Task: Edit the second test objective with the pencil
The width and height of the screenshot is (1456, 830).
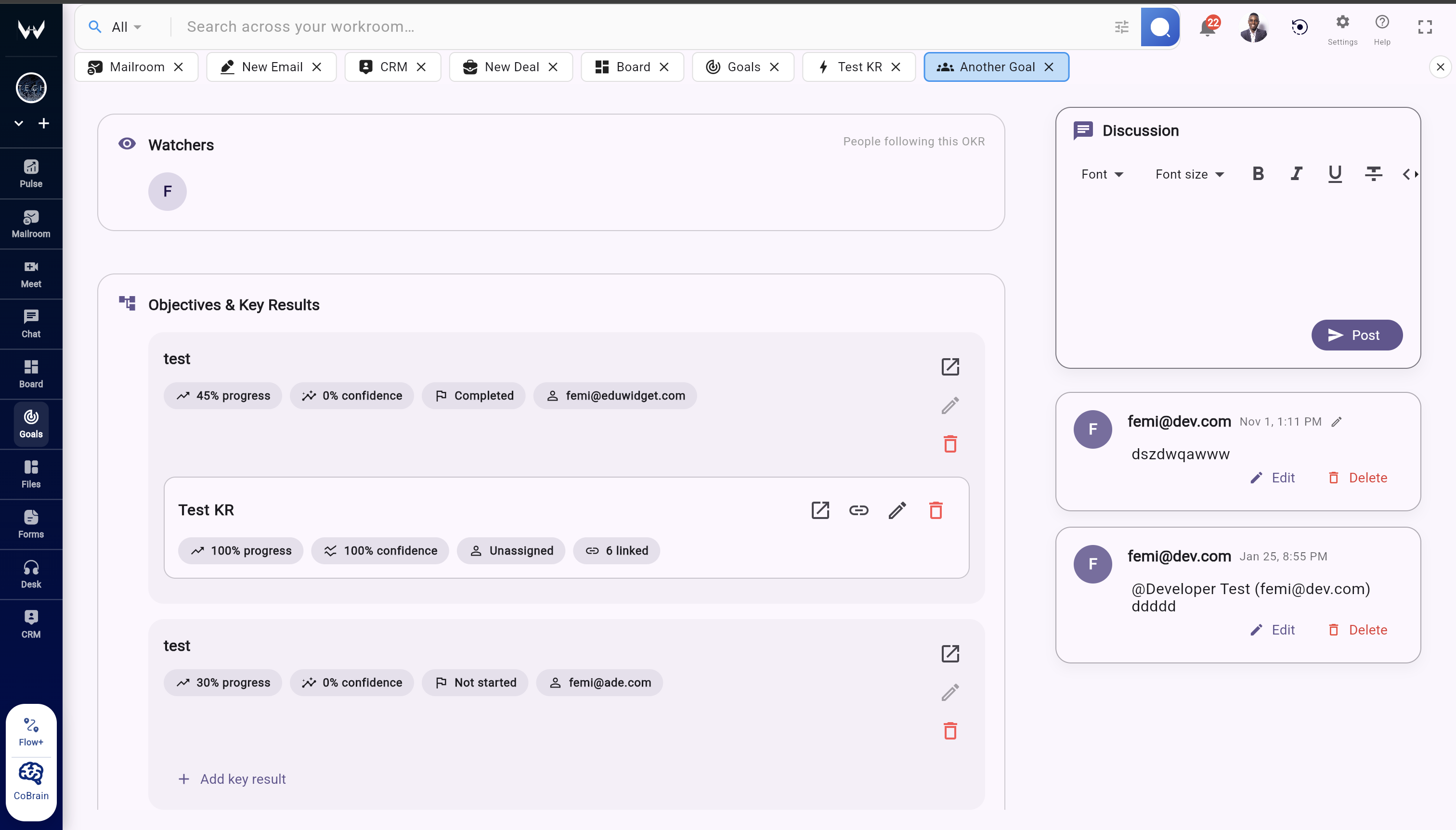Action: [x=950, y=691]
